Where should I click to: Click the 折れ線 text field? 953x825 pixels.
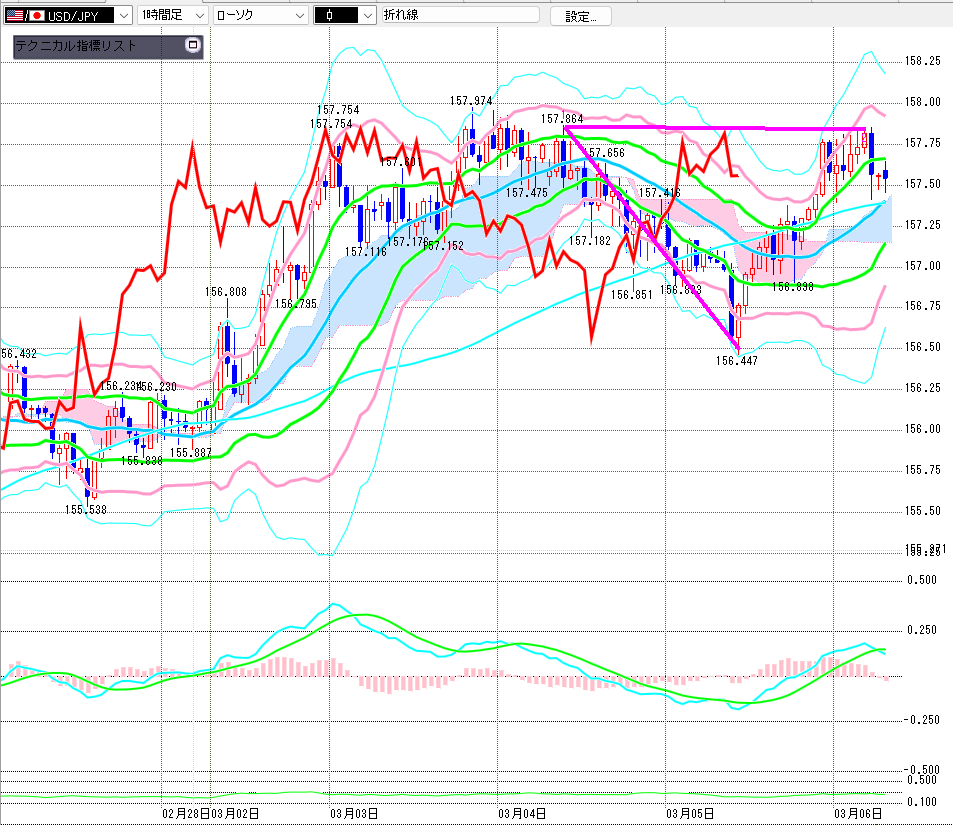click(460, 15)
